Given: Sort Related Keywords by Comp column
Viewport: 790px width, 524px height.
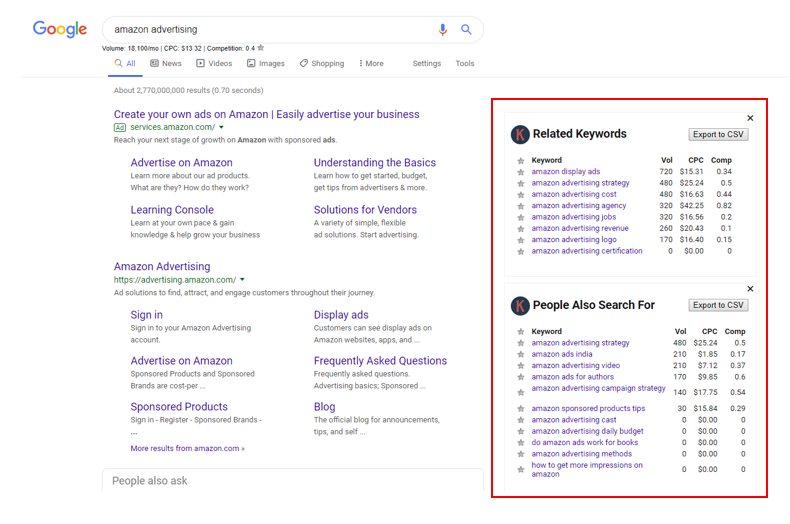Looking at the screenshot, I should coord(721,160).
